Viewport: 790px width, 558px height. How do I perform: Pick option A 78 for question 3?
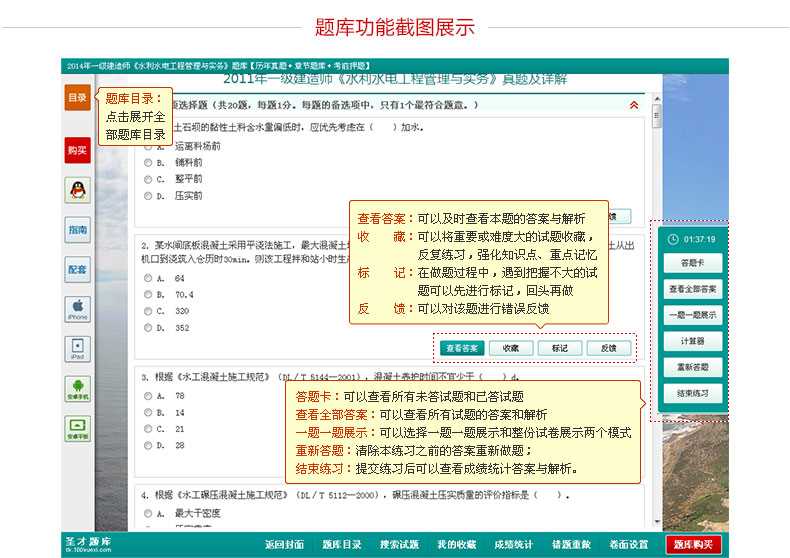(x=148, y=396)
